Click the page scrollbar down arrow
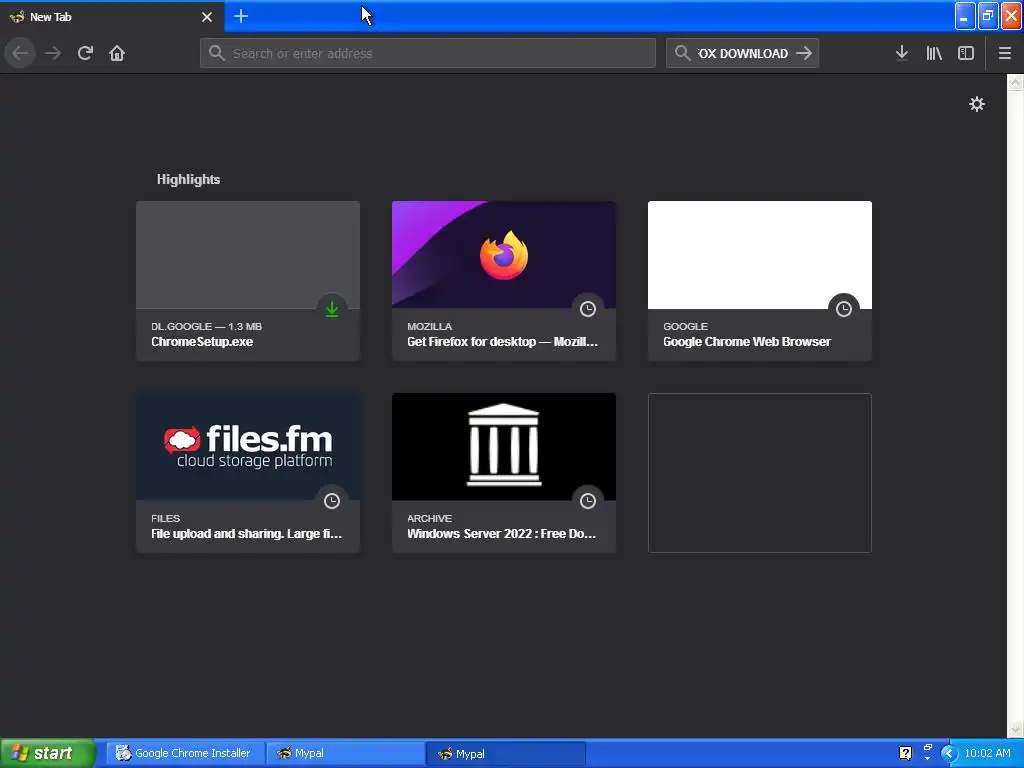This screenshot has width=1024, height=768. point(1015,729)
